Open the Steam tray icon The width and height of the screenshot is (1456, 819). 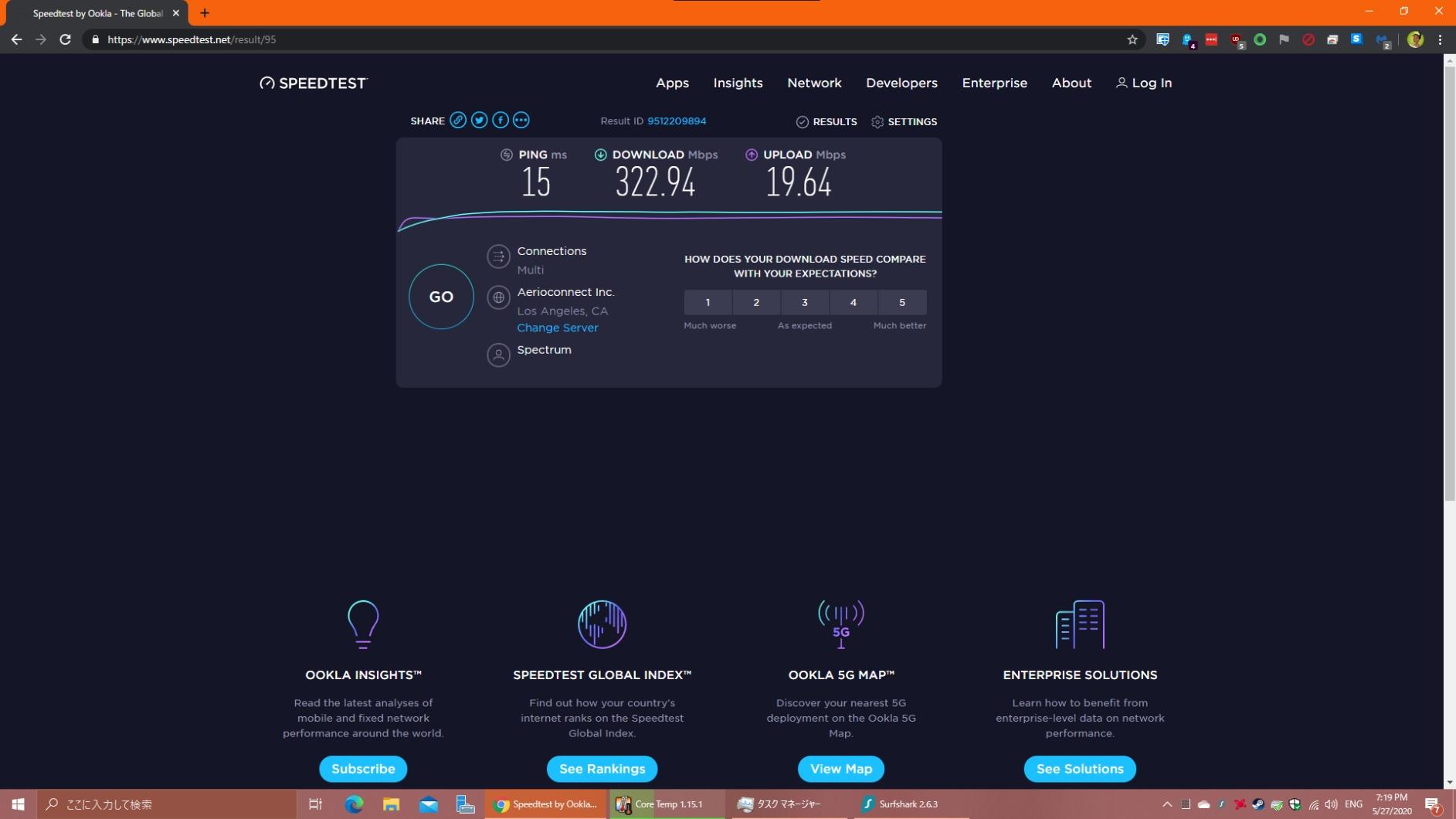(x=1258, y=804)
